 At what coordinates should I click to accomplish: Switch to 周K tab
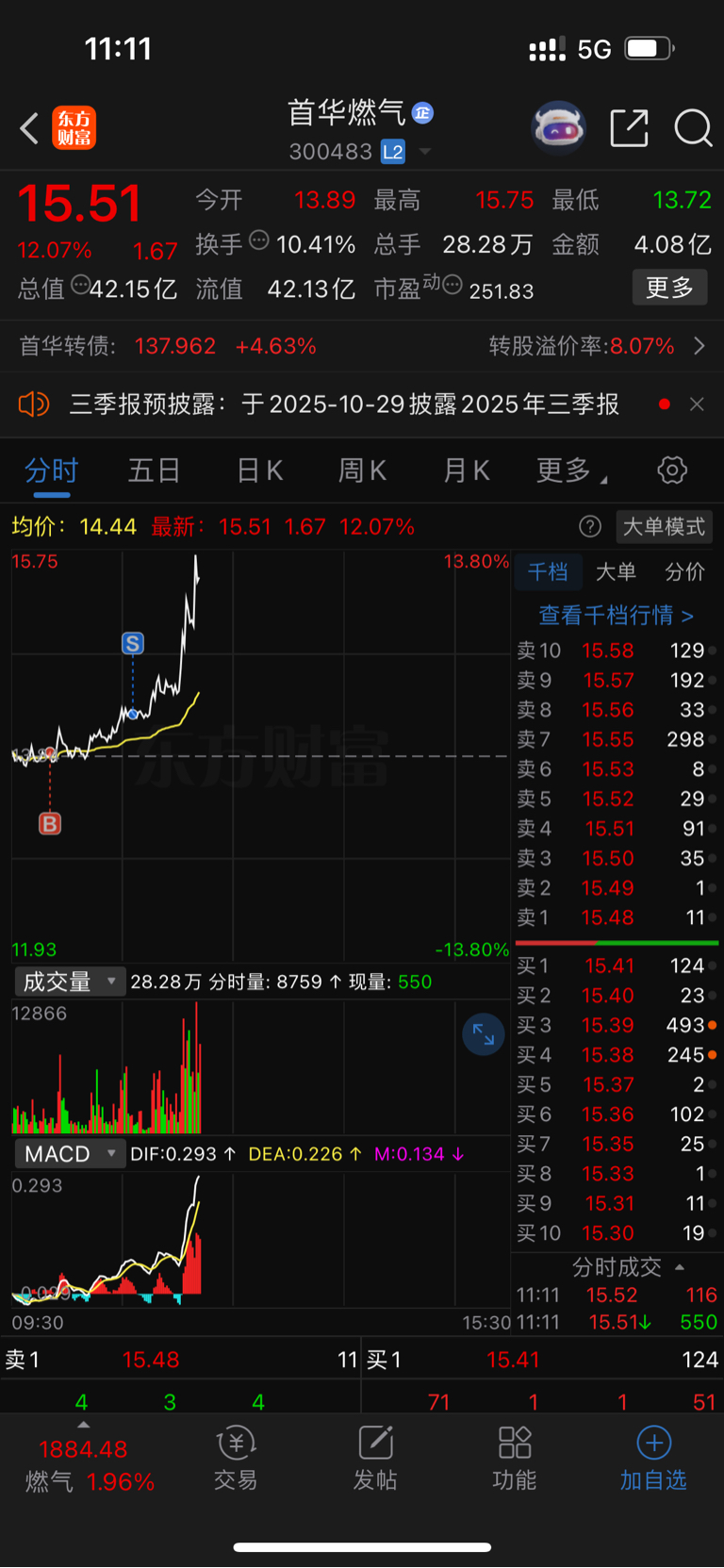(362, 470)
